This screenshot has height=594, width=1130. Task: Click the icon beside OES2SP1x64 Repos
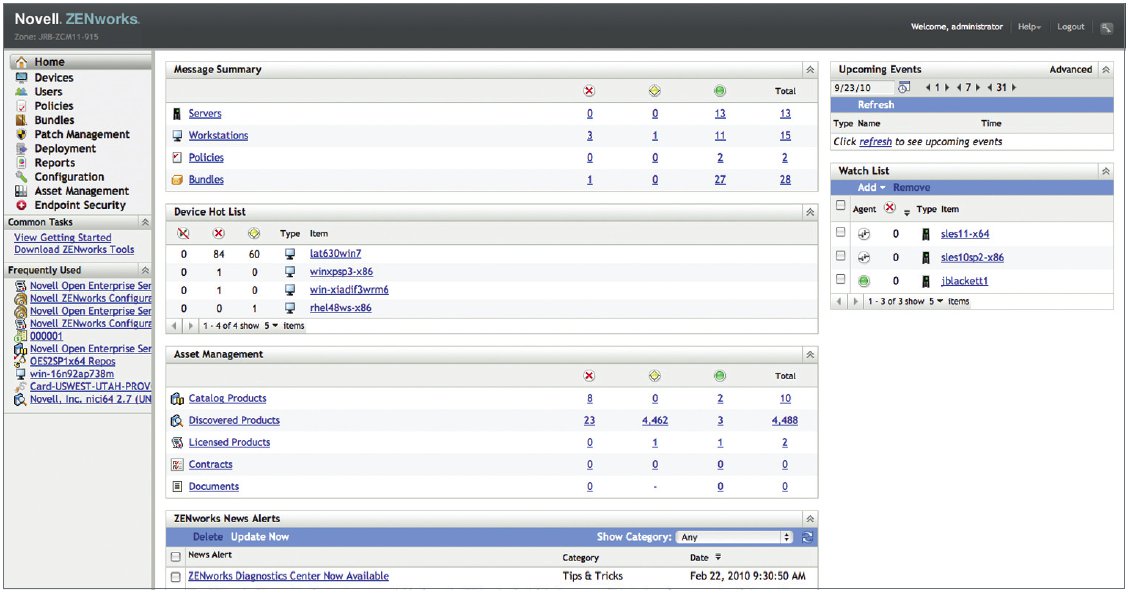(x=21, y=361)
